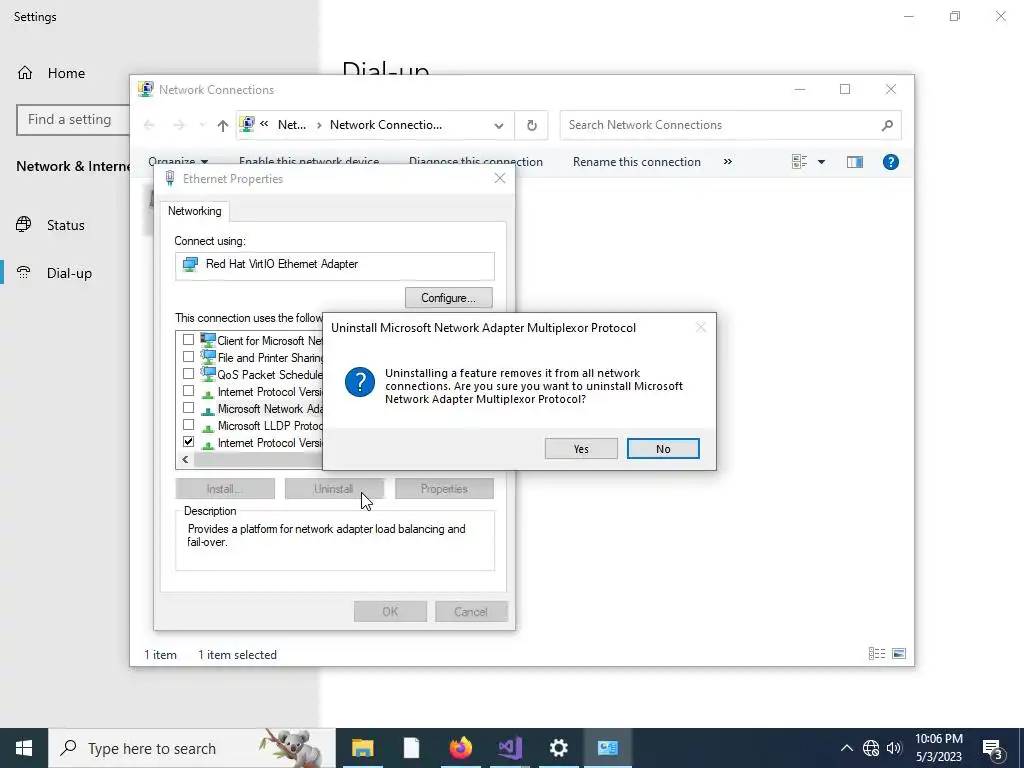Open the Organize menu in Network Connections
Screen dimensions: 1024x768
[178, 161]
